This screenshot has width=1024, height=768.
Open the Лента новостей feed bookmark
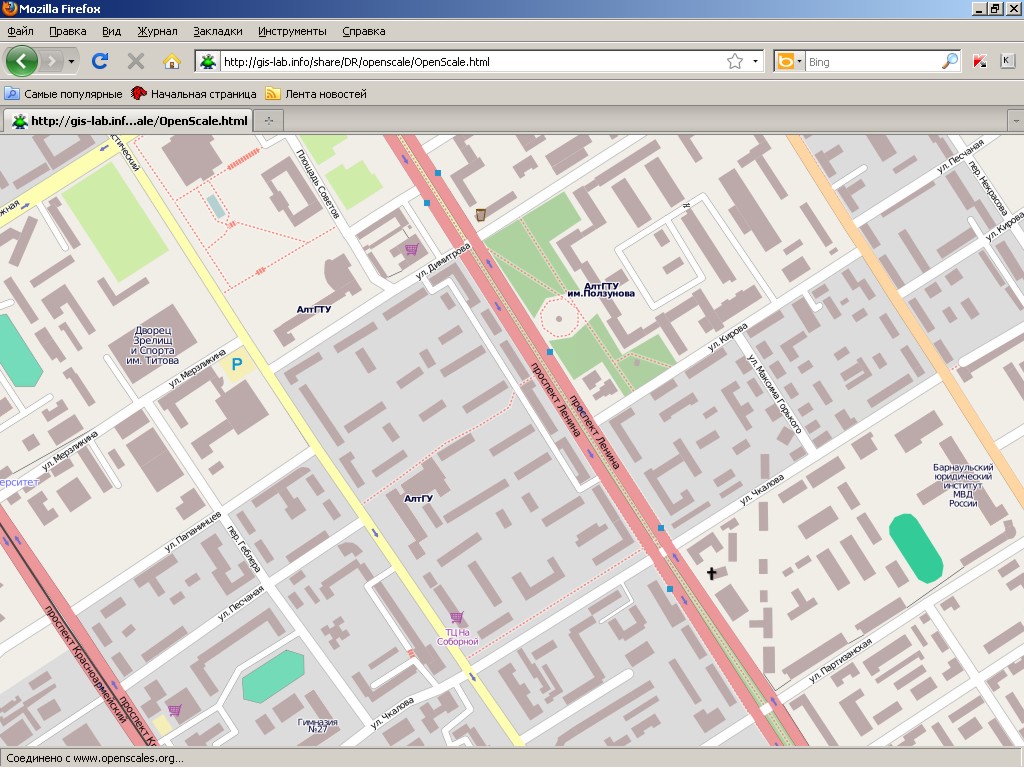[x=316, y=94]
